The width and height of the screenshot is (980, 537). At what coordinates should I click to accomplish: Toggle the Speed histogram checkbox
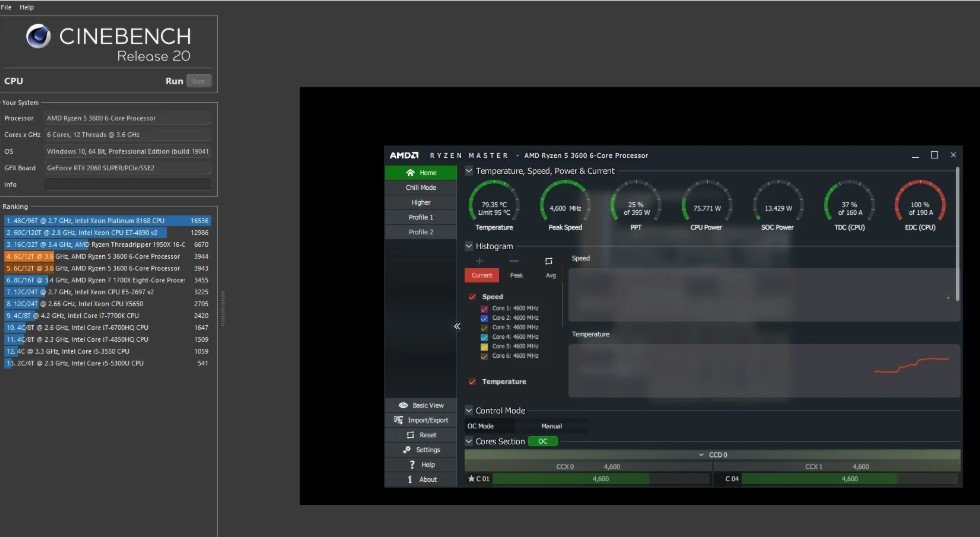(472, 297)
